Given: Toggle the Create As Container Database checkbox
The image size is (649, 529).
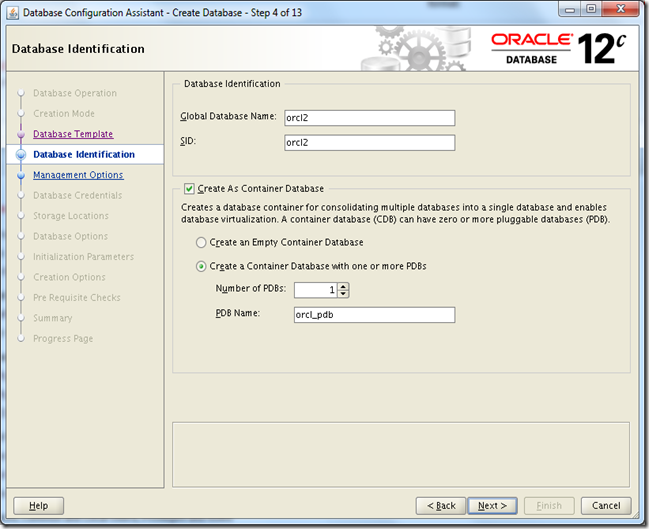Looking at the screenshot, I should 189,189.
